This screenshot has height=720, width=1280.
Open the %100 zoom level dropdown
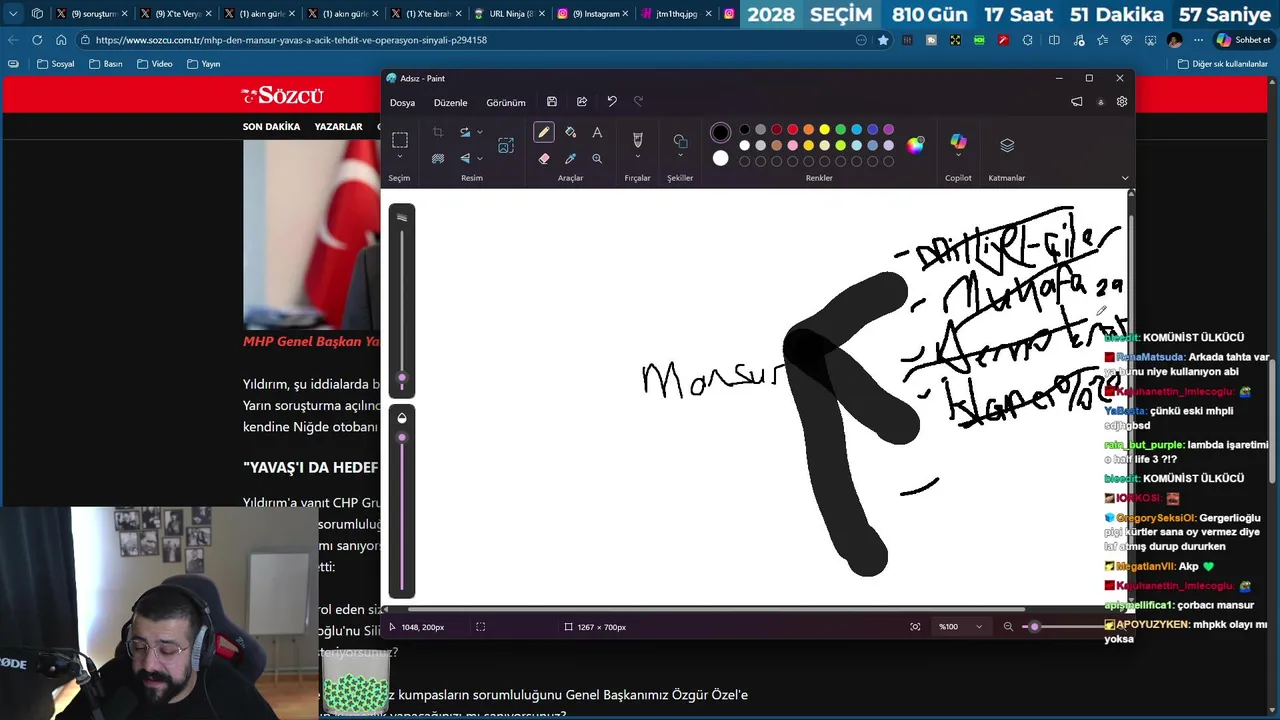coord(960,627)
